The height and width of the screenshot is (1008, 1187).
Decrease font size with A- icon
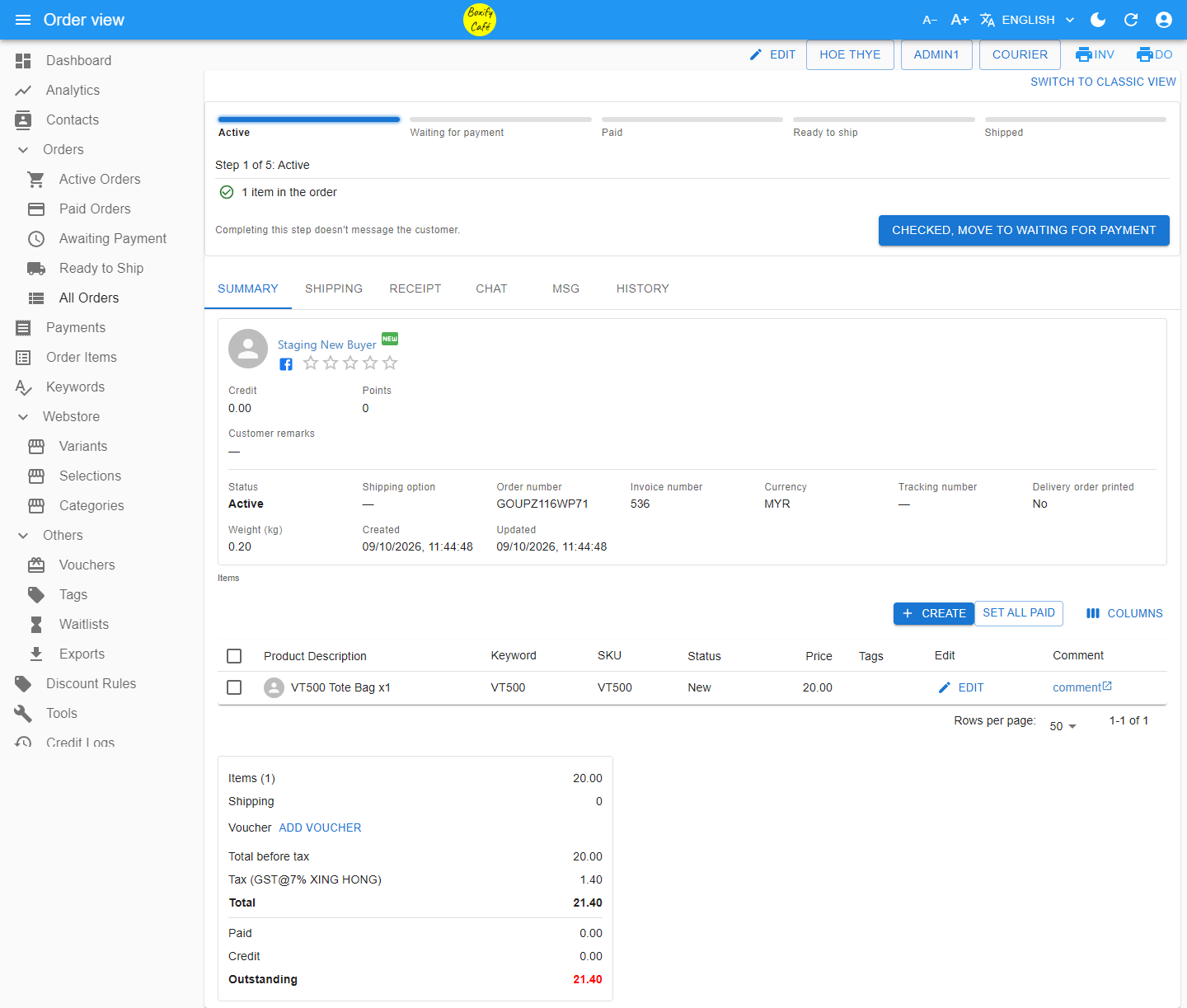930,20
